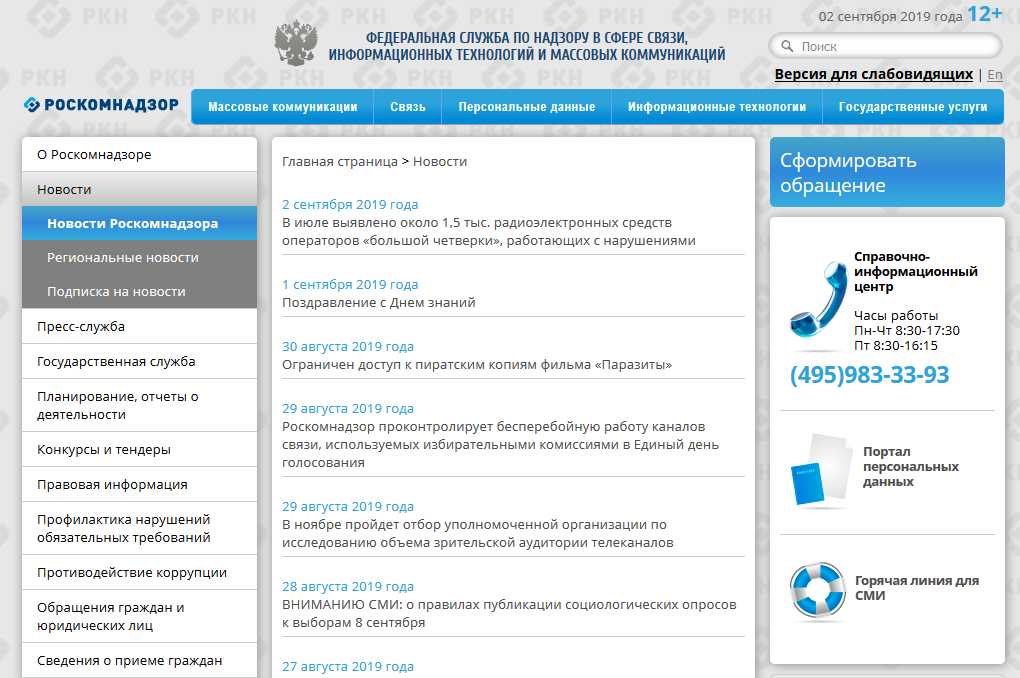Click the lifebuoy hotline icon
The height and width of the screenshot is (678, 1020).
point(816,589)
